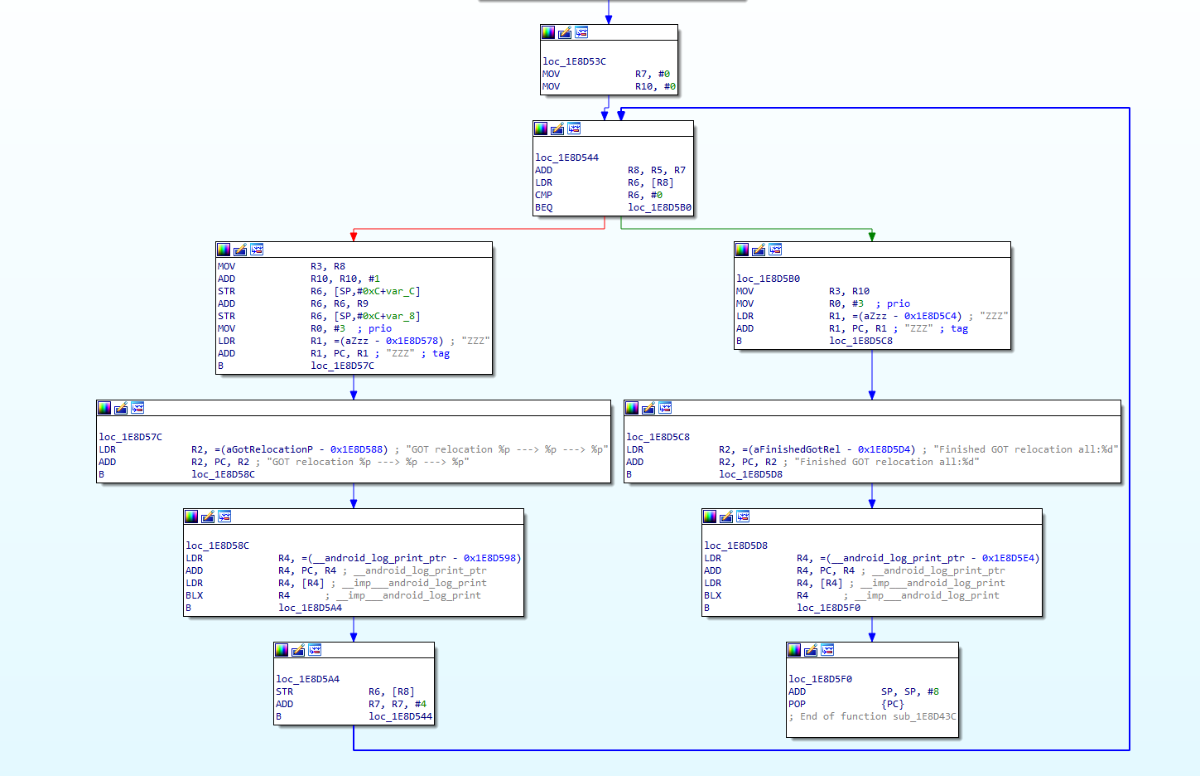Click the pencil edit icon of node loc_1E8D53C
Image resolution: width=1200 pixels, height=776 pixels.
coord(565,33)
